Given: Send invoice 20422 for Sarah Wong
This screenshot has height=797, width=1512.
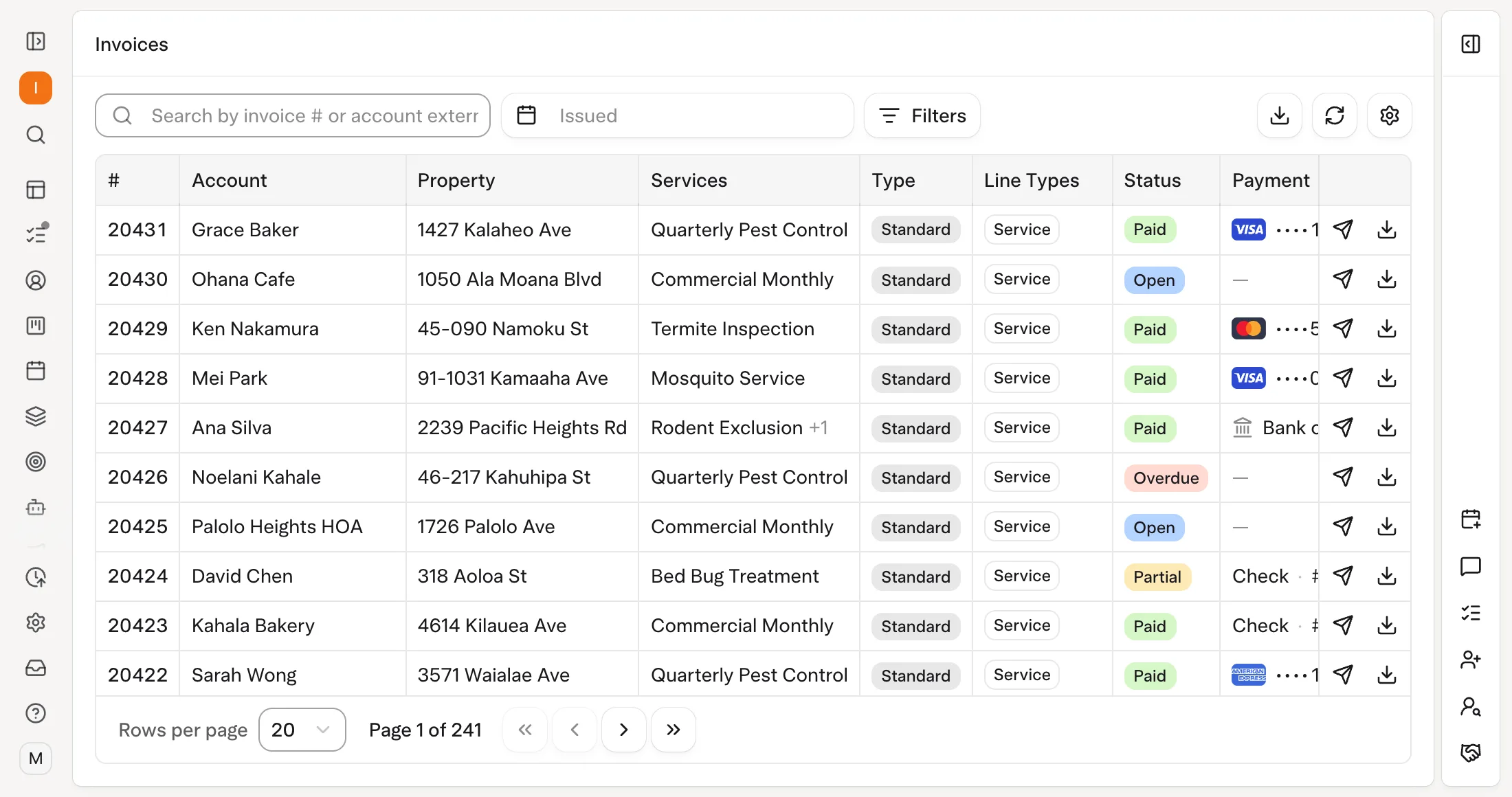Looking at the screenshot, I should [x=1343, y=675].
